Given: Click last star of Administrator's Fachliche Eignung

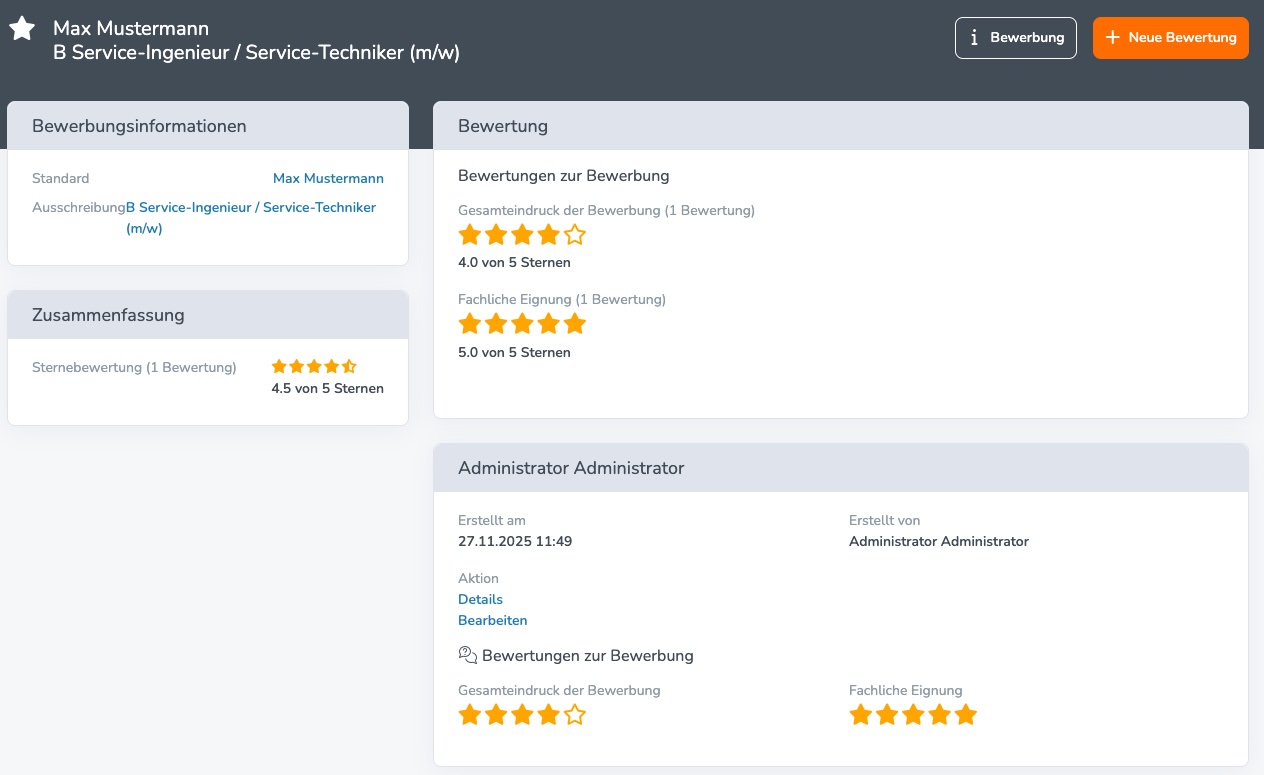Looking at the screenshot, I should [x=965, y=715].
